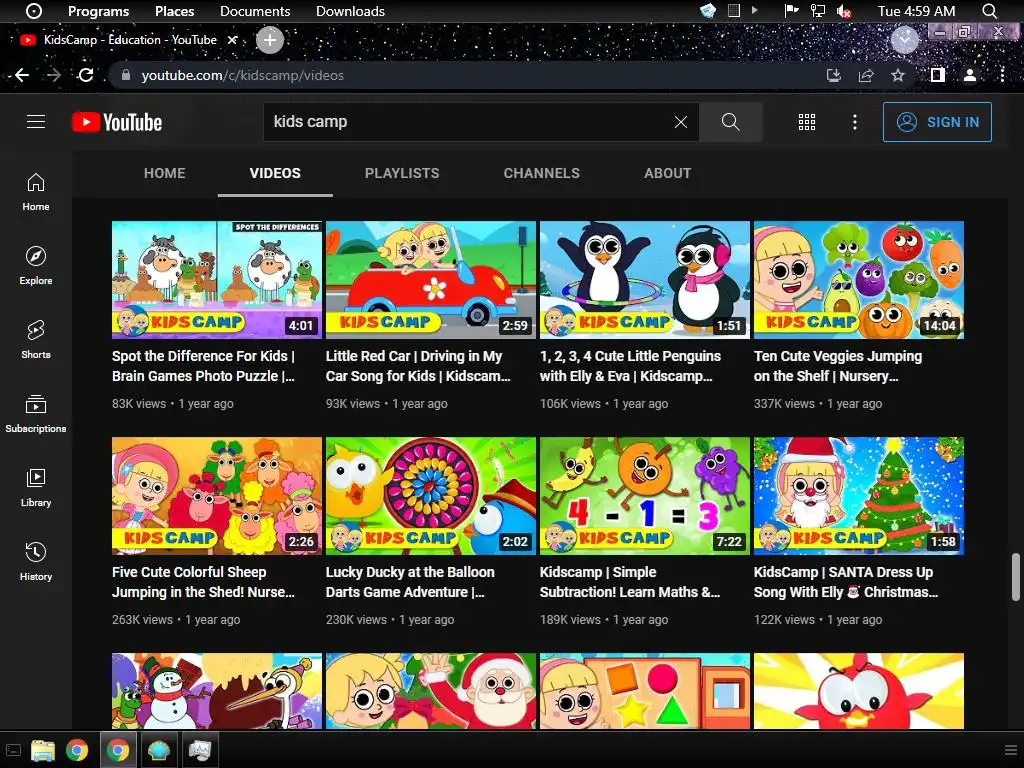
Task: Open Shorts in the sidebar
Action: [x=36, y=340]
